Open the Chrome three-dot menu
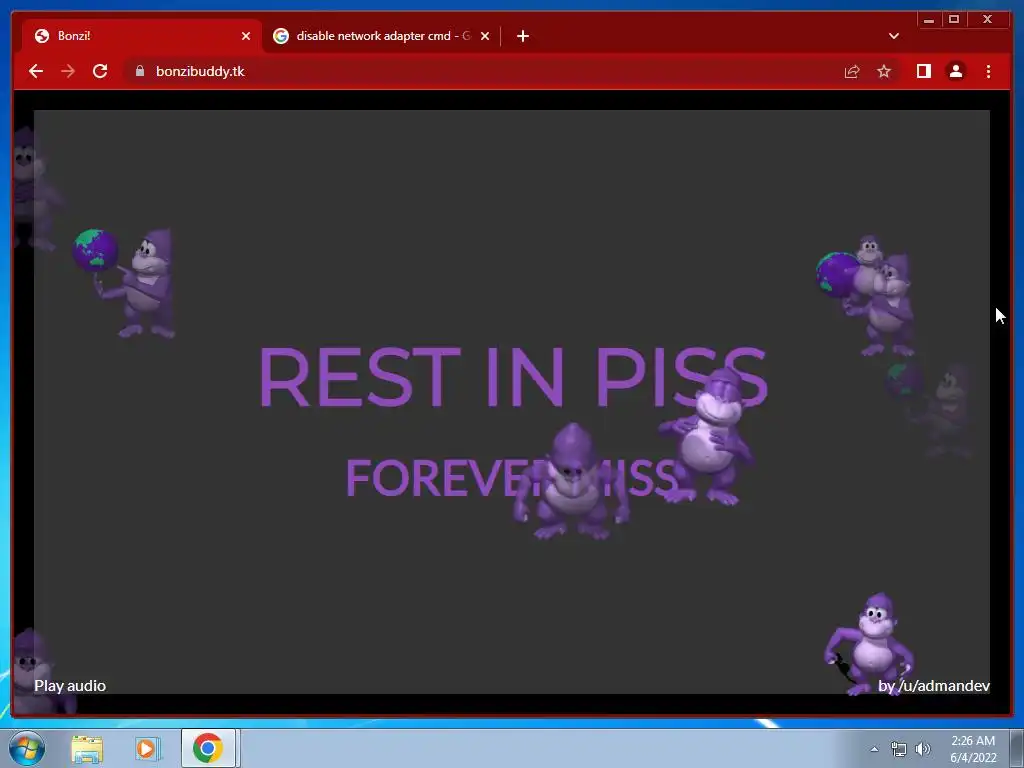1024x768 pixels. click(988, 71)
